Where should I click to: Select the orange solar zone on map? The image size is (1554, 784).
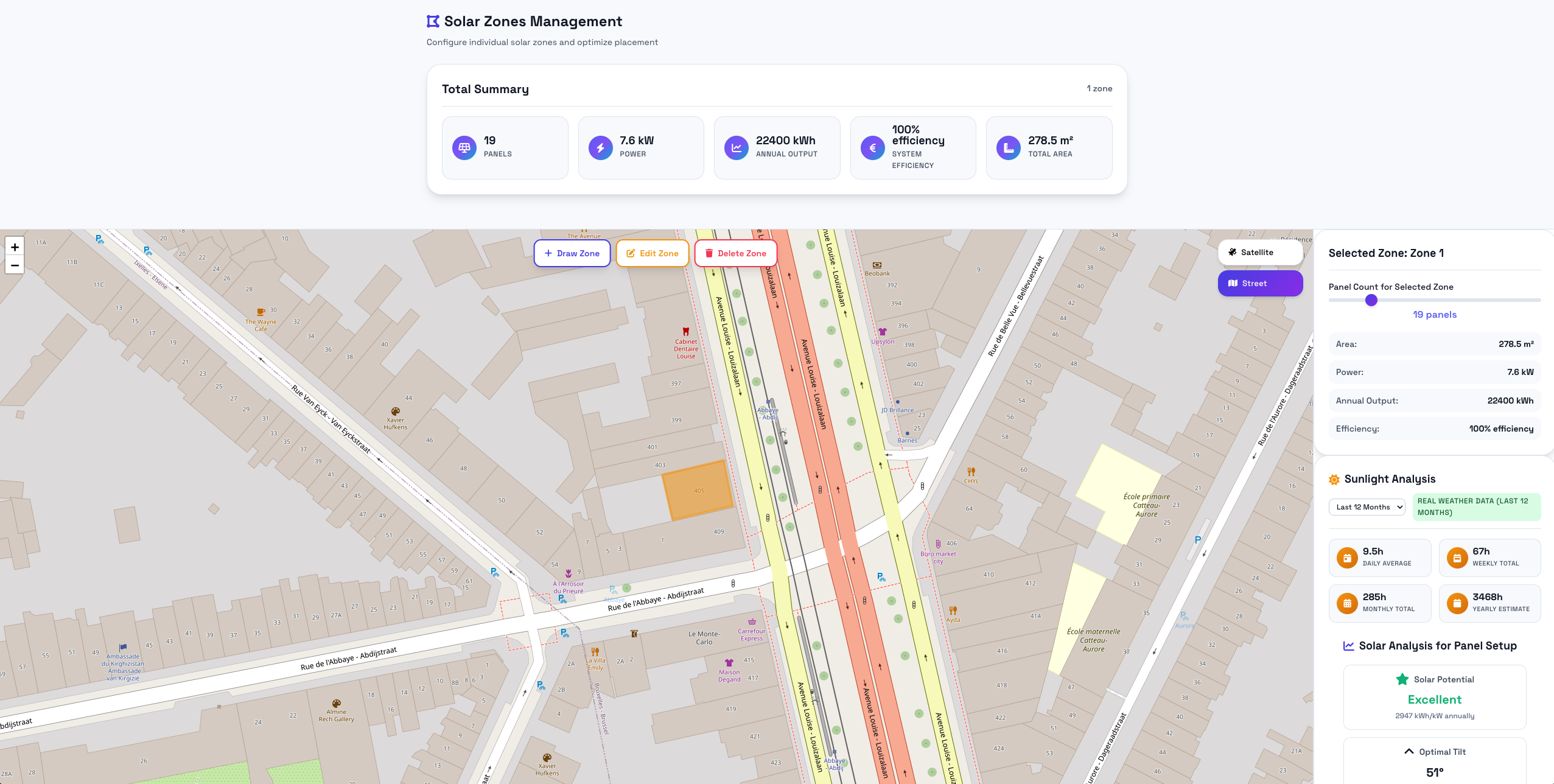(x=698, y=490)
